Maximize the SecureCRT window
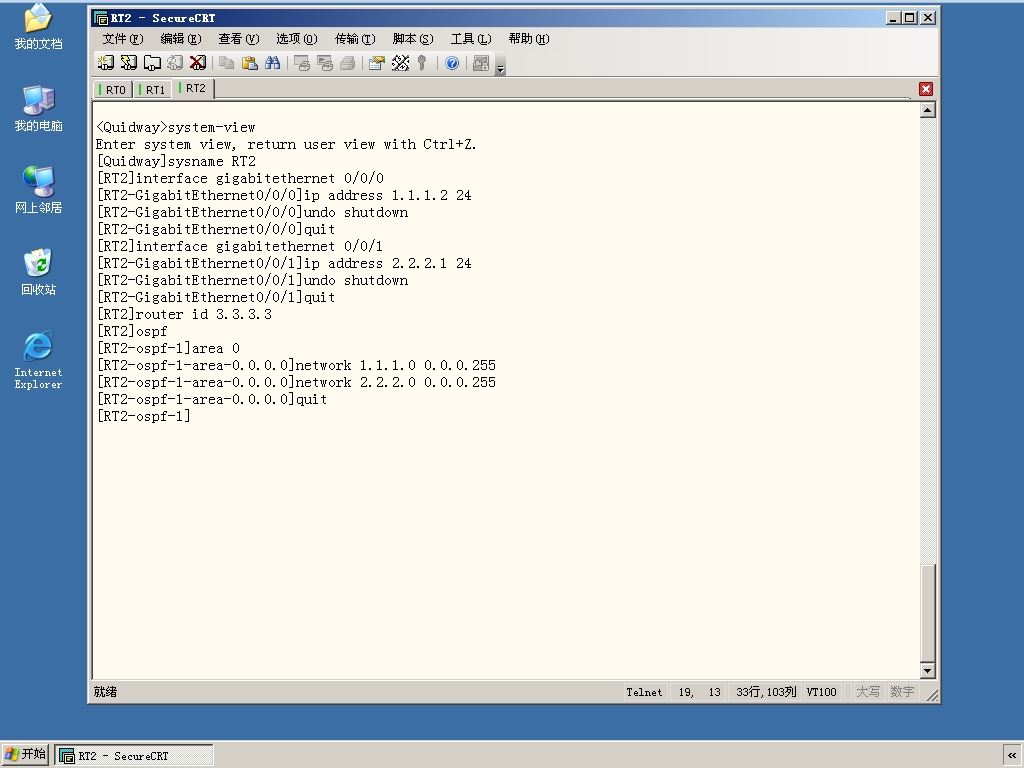This screenshot has height=768, width=1024. tap(910, 18)
